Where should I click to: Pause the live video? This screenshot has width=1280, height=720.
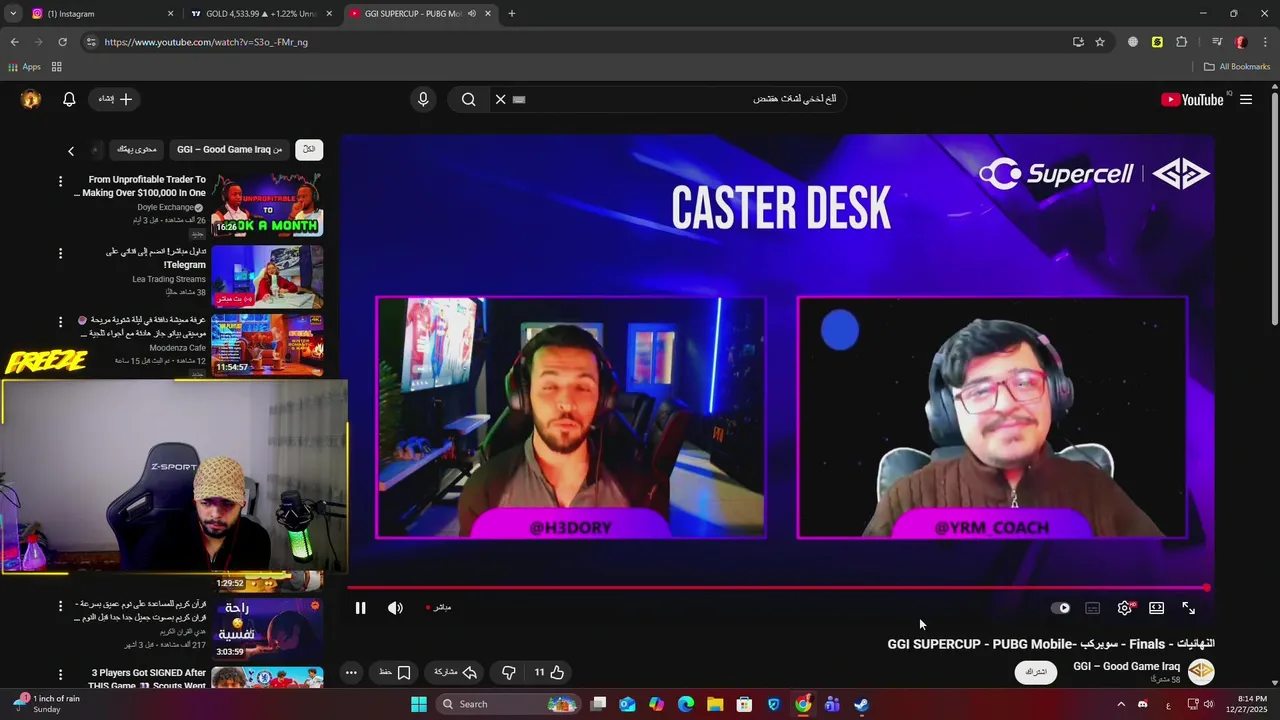360,608
